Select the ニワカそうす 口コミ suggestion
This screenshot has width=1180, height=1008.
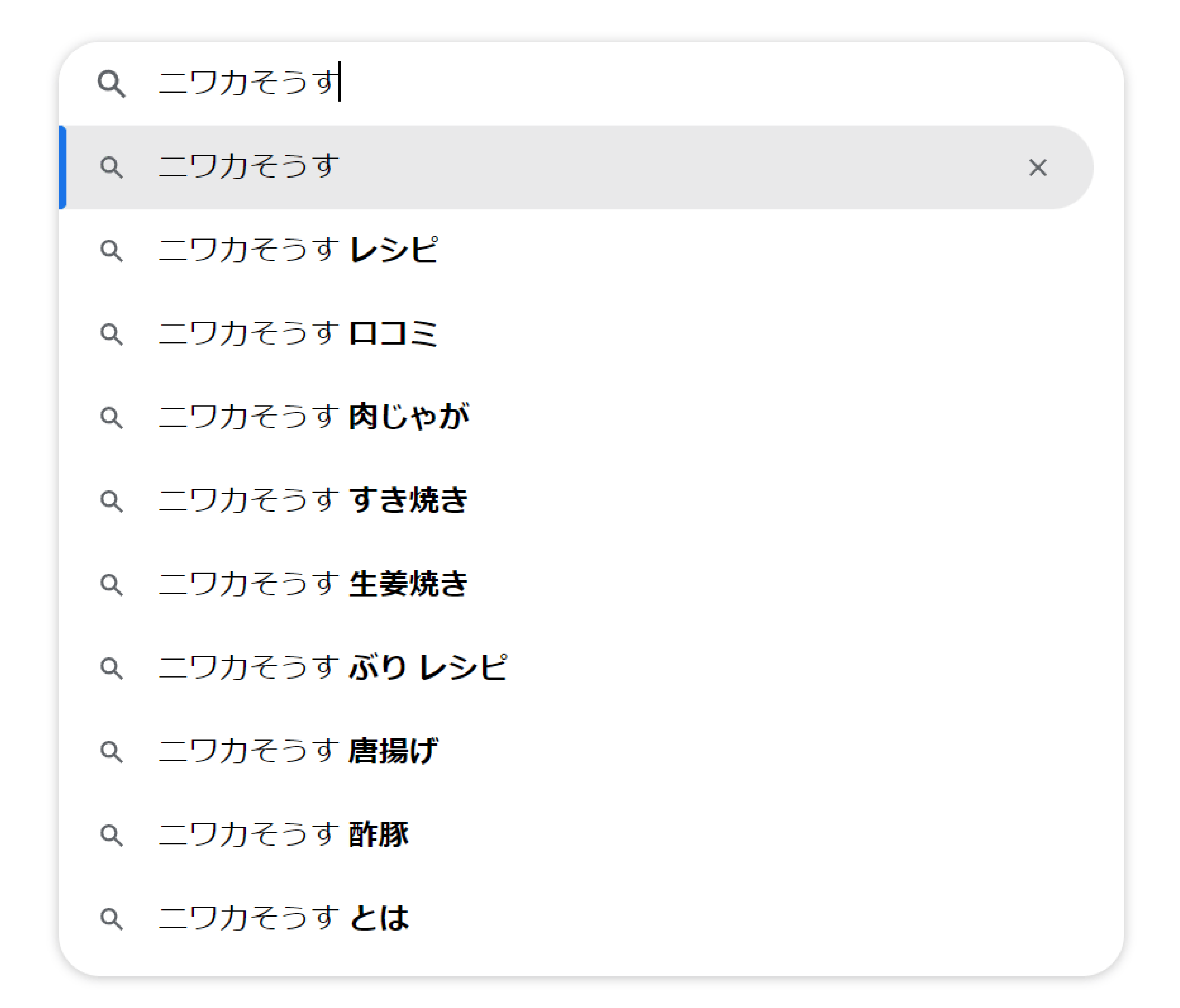pos(298,334)
